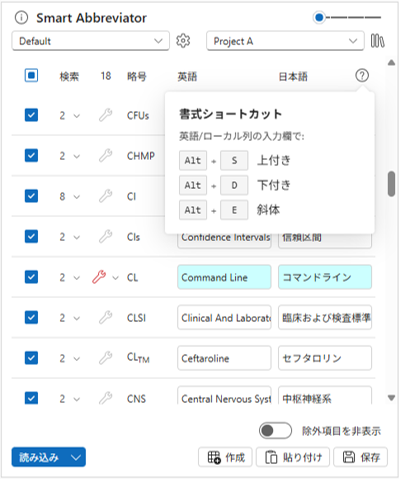This screenshot has width=399, height=479.
Task: Uncheck the CFUs row checkbox
Action: point(31,115)
